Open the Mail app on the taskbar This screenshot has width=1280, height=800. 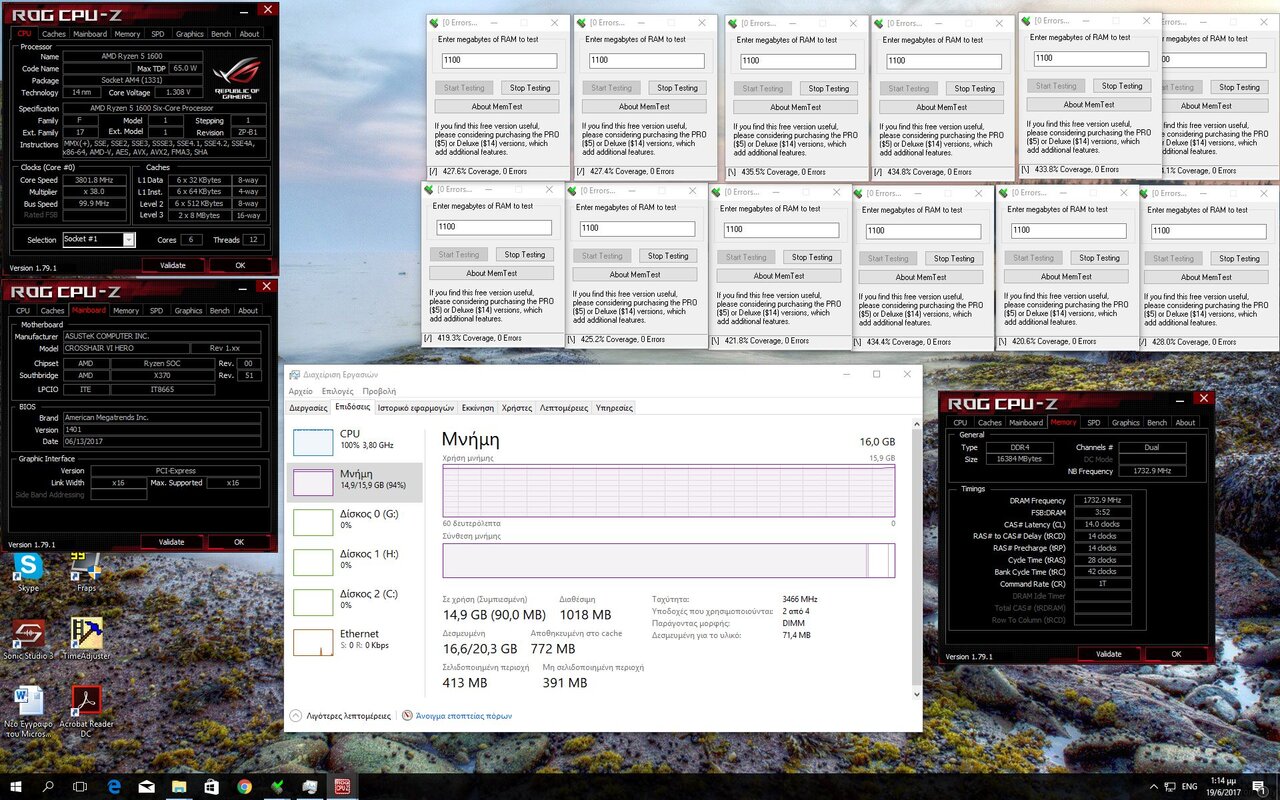click(x=146, y=786)
